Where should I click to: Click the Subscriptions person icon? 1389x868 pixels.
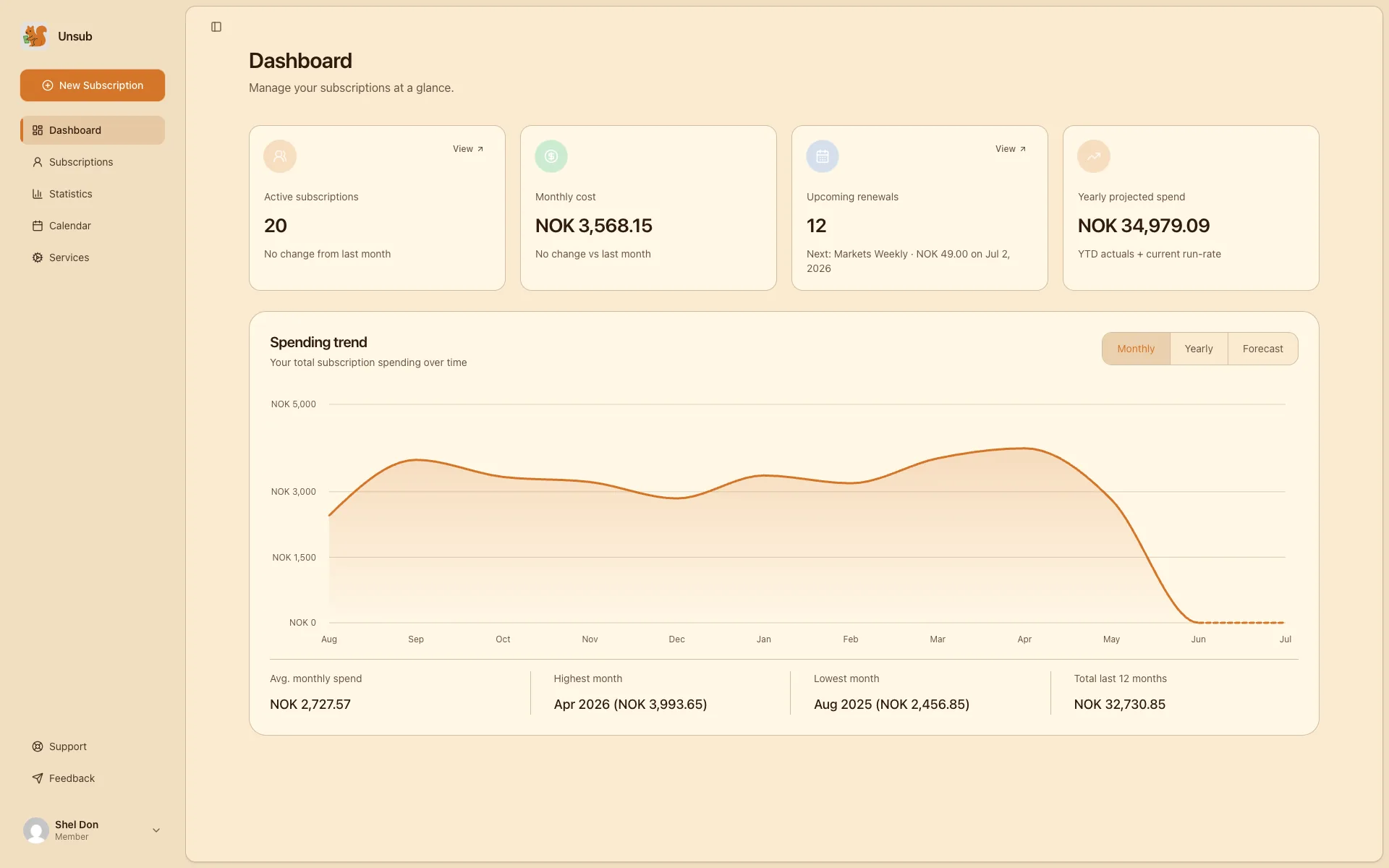(38, 162)
